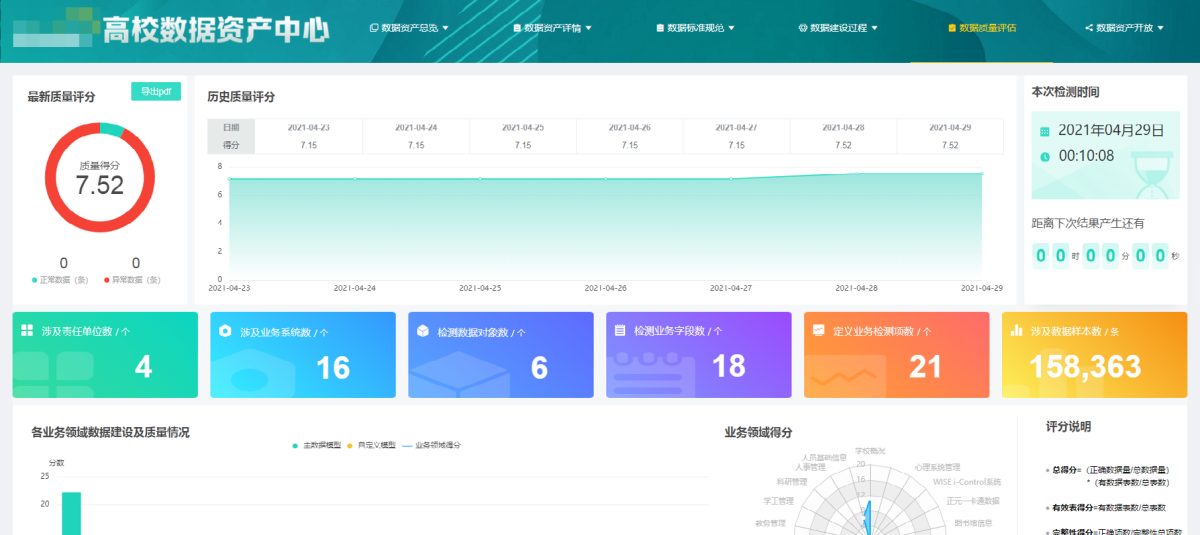The image size is (1200, 535).
Task: Click the 2021年04月29日 detection date
Action: coord(1111,130)
